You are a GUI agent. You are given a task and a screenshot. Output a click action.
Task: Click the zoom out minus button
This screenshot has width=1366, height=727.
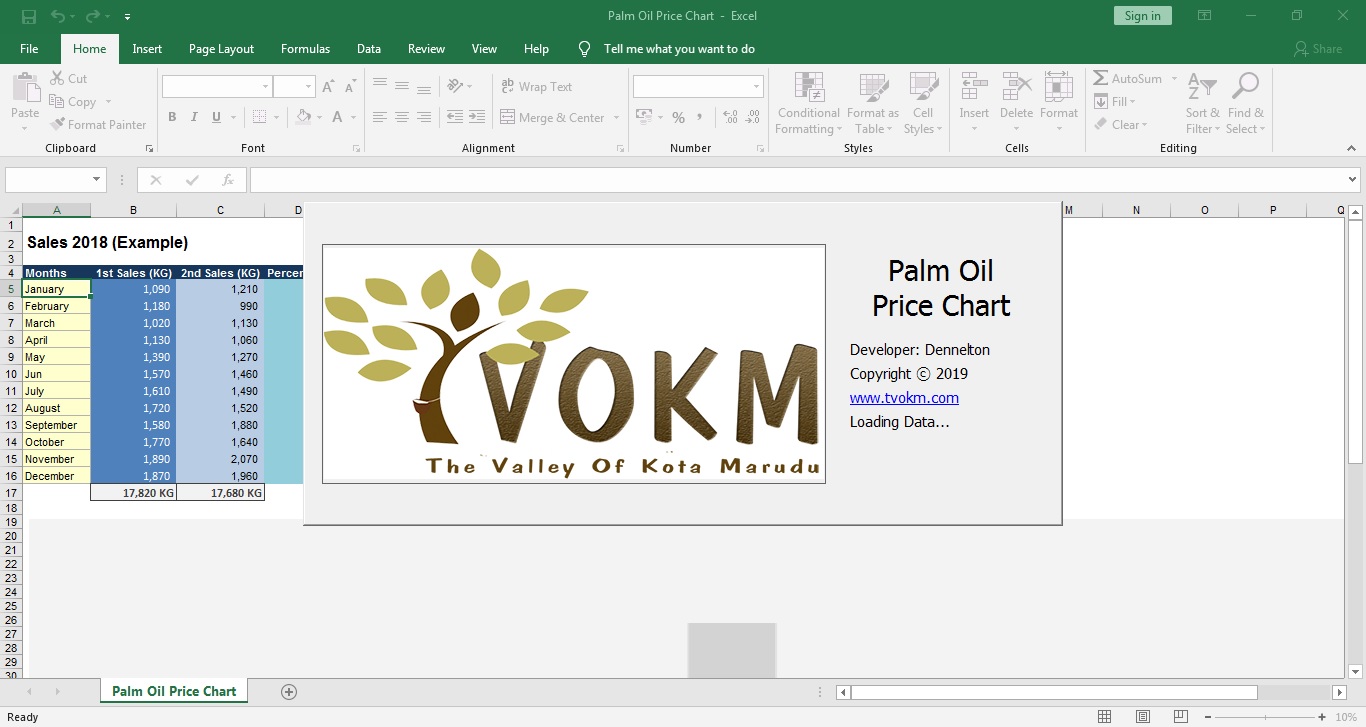(x=1206, y=717)
